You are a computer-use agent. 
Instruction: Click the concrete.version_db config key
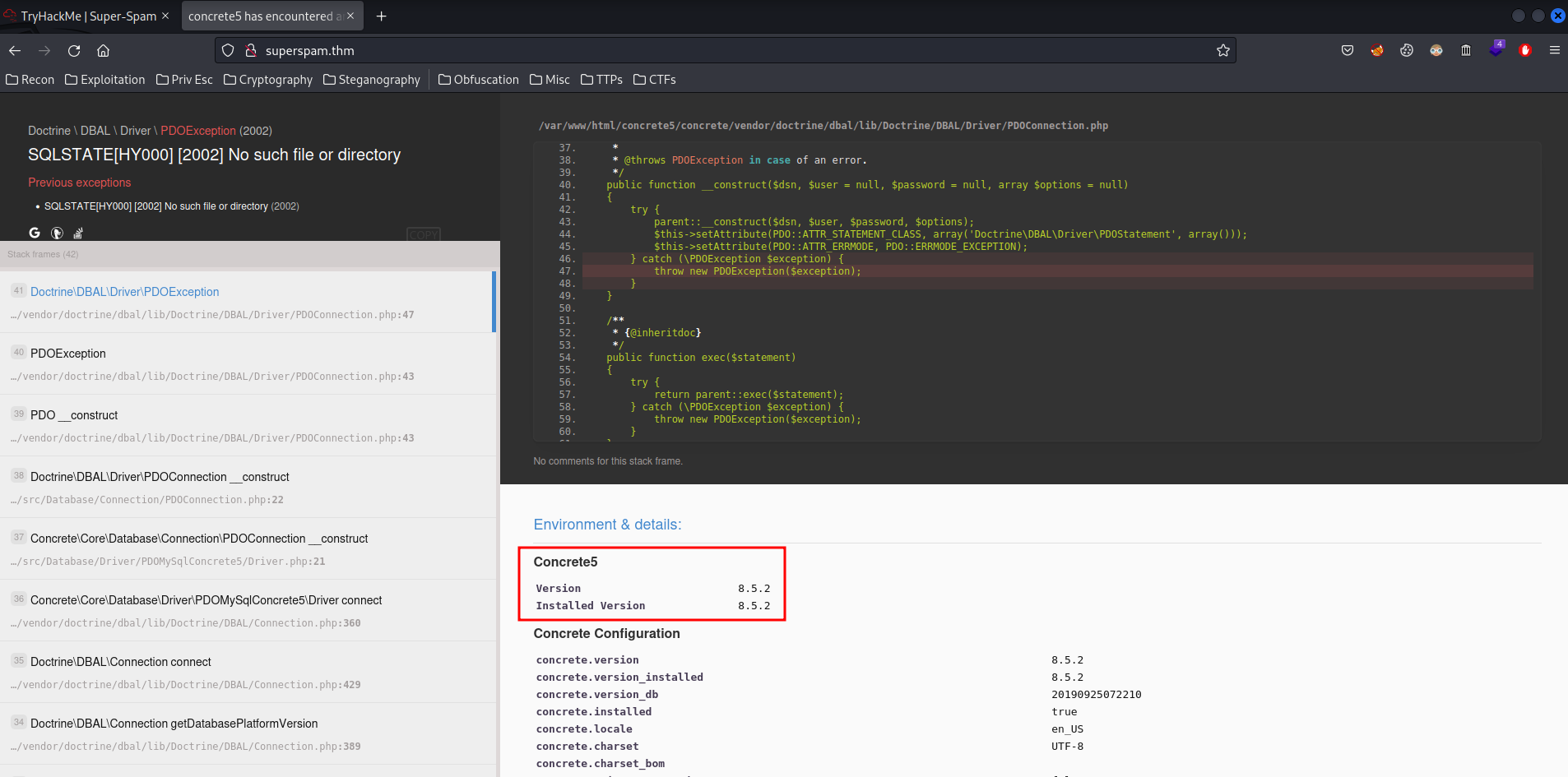pyautogui.click(x=597, y=695)
